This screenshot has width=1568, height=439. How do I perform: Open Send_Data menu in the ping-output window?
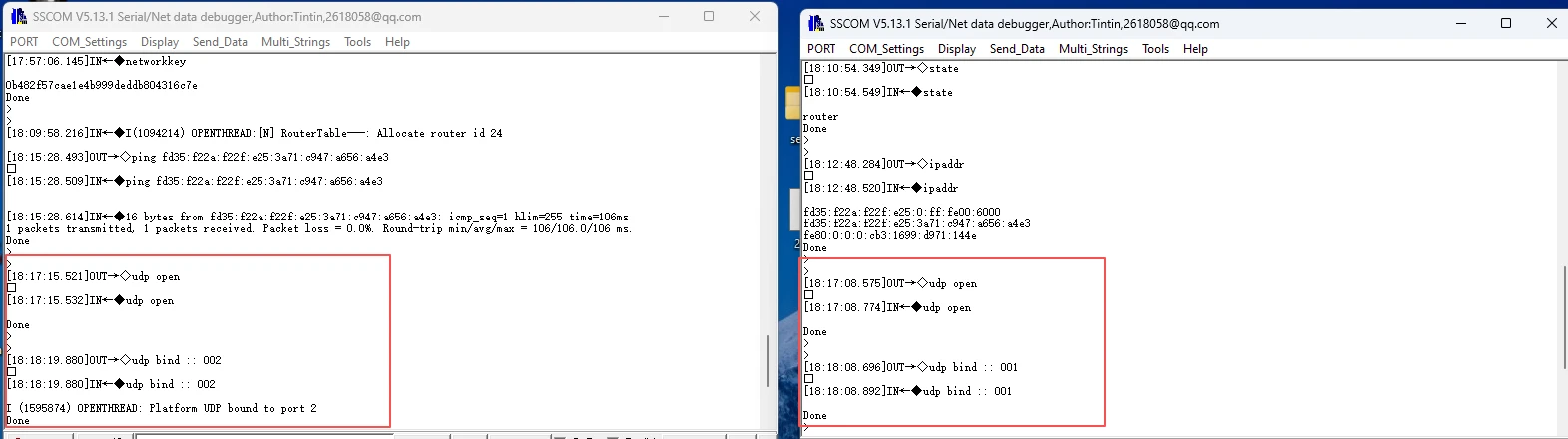pos(220,42)
